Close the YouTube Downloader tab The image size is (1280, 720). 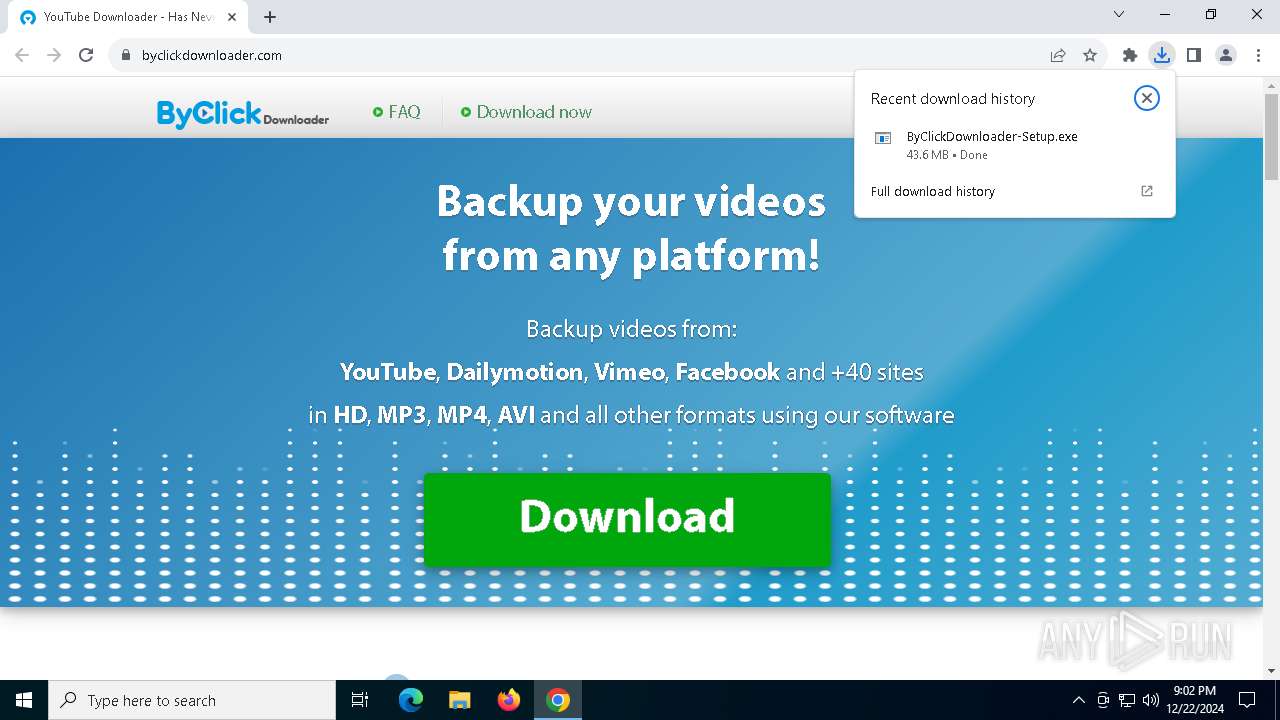click(x=232, y=17)
